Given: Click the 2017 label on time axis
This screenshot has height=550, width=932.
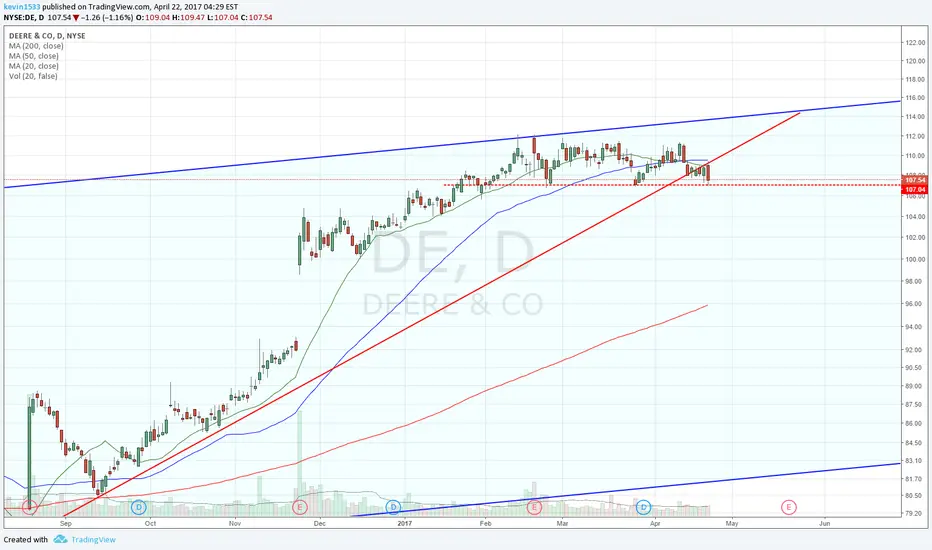Looking at the screenshot, I should (x=405, y=524).
